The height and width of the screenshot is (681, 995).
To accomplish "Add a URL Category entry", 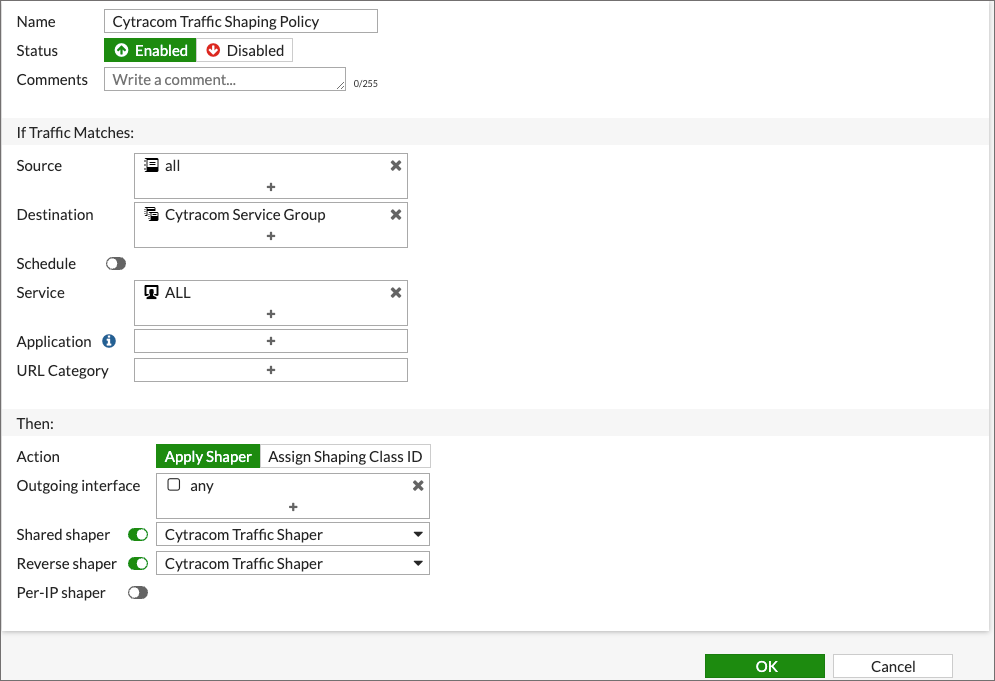I will [x=270, y=370].
